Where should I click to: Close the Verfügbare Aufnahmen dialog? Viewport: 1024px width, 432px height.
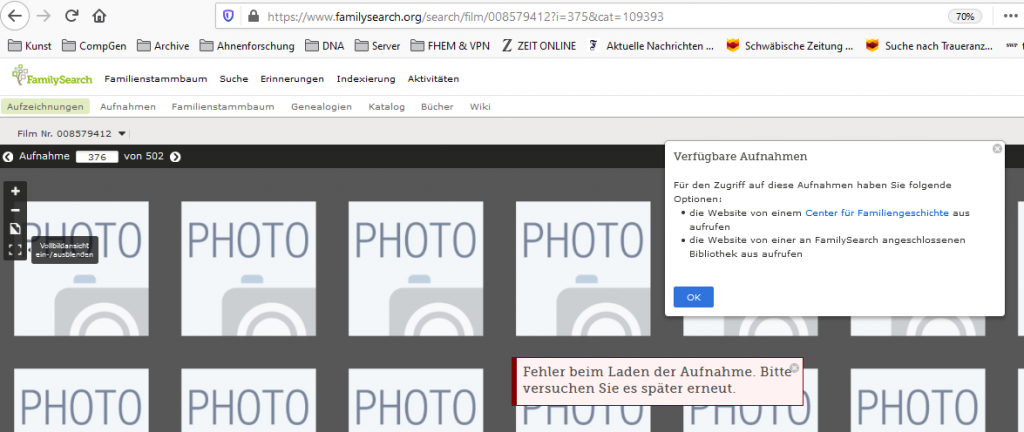(997, 149)
